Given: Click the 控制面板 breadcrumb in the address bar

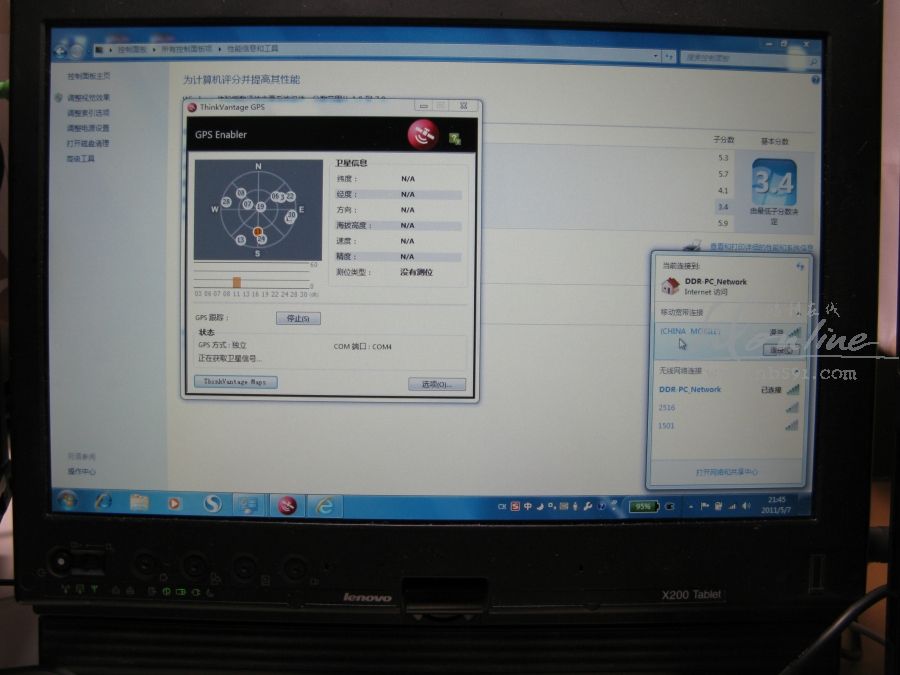Looking at the screenshot, I should pos(132,49).
